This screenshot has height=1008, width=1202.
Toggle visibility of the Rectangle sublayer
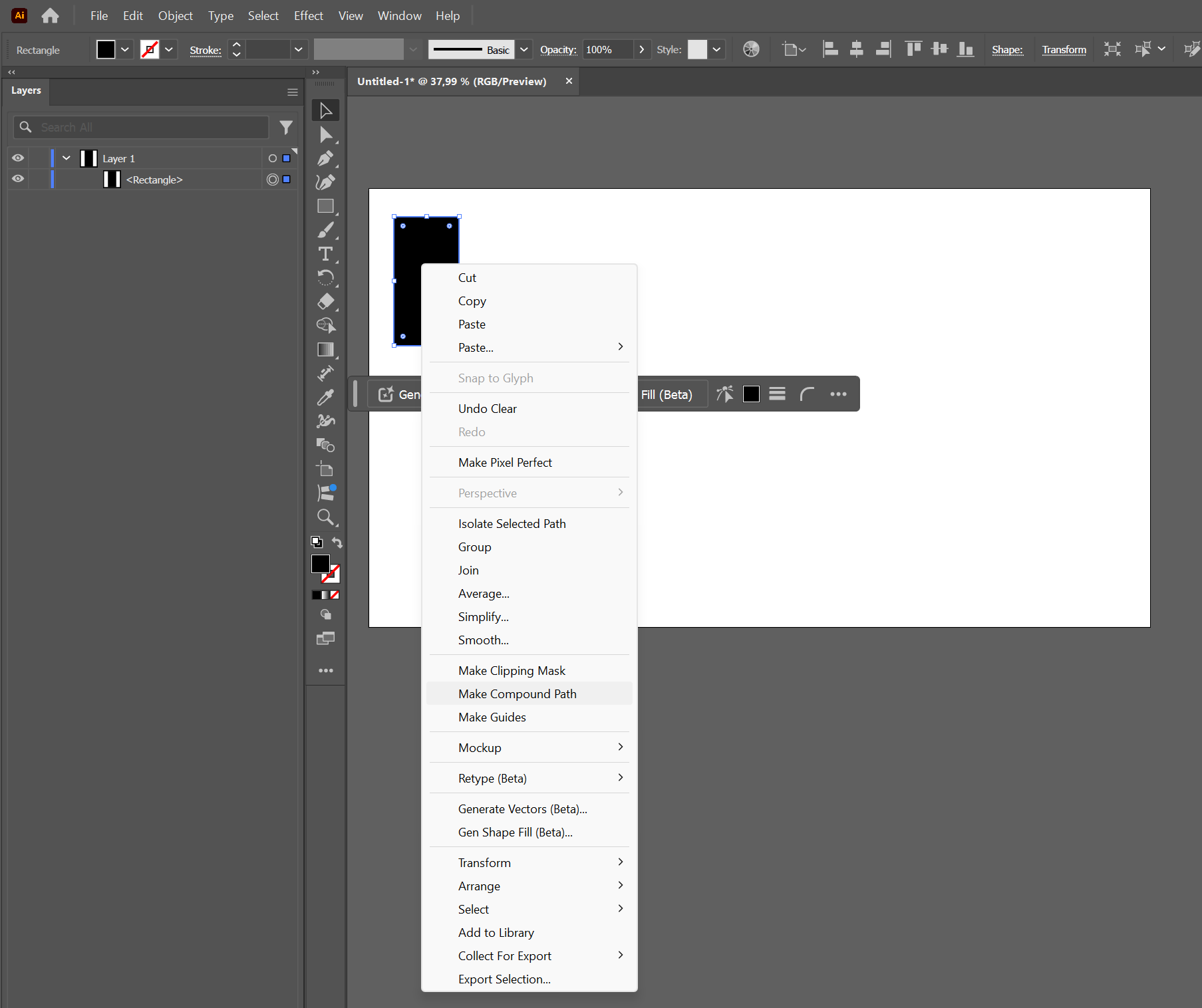point(18,179)
